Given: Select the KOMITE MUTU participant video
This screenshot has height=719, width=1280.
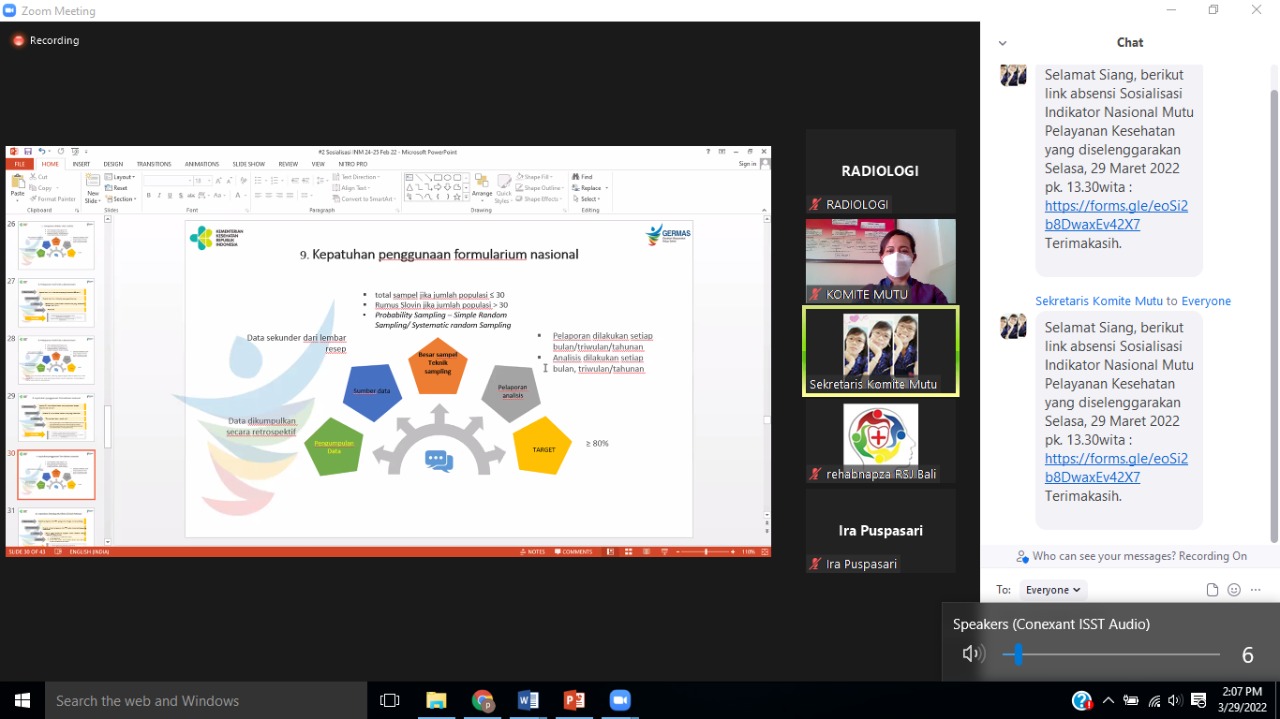Looking at the screenshot, I should 880,260.
